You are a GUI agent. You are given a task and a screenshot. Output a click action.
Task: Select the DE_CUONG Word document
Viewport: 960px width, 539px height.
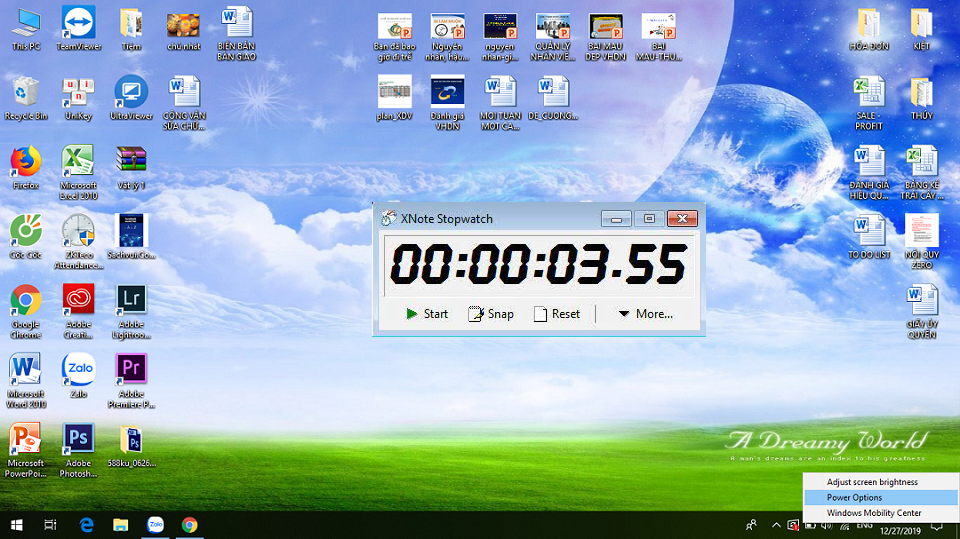pyautogui.click(x=553, y=98)
